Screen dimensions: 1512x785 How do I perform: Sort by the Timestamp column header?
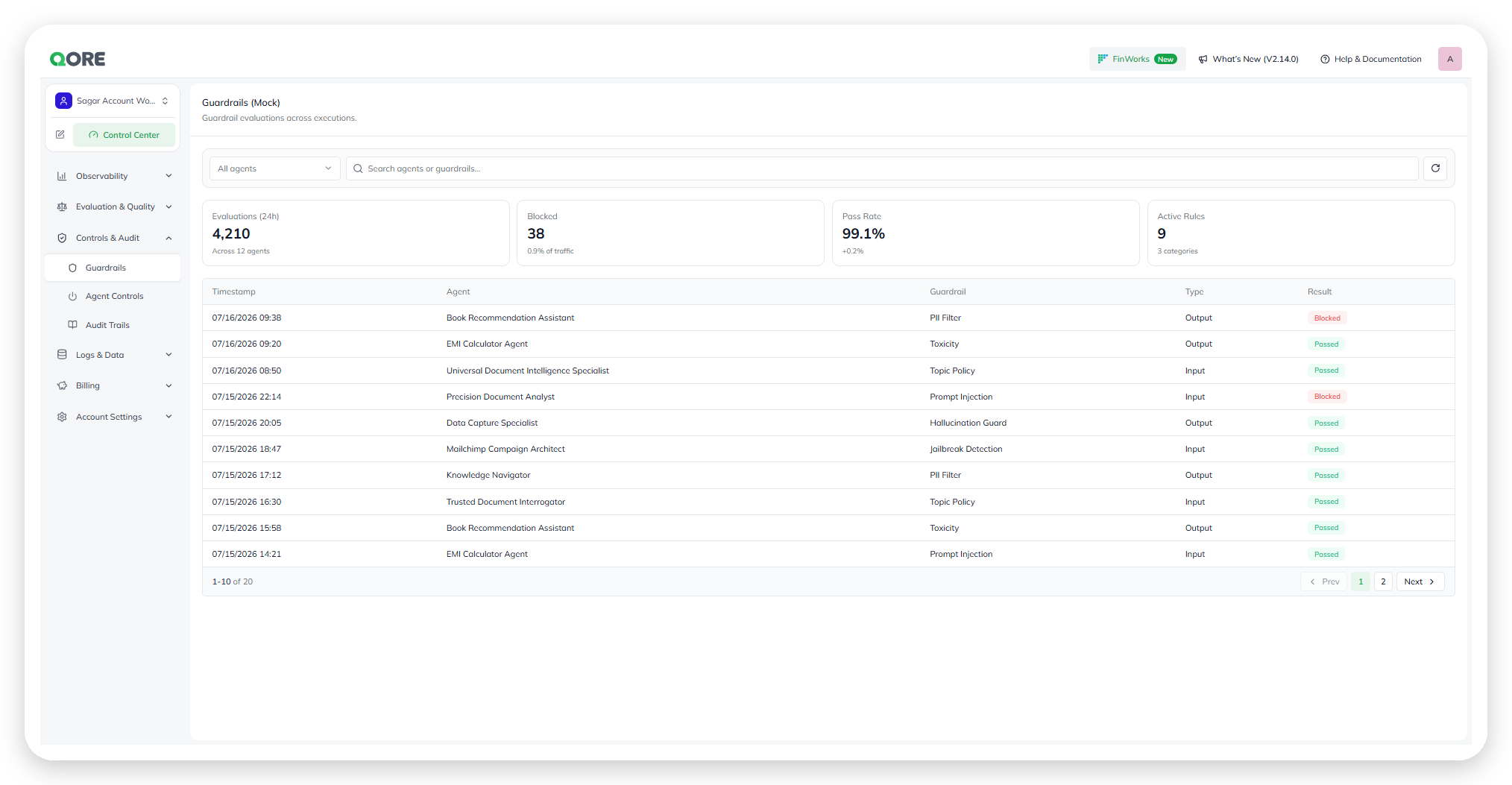click(233, 291)
